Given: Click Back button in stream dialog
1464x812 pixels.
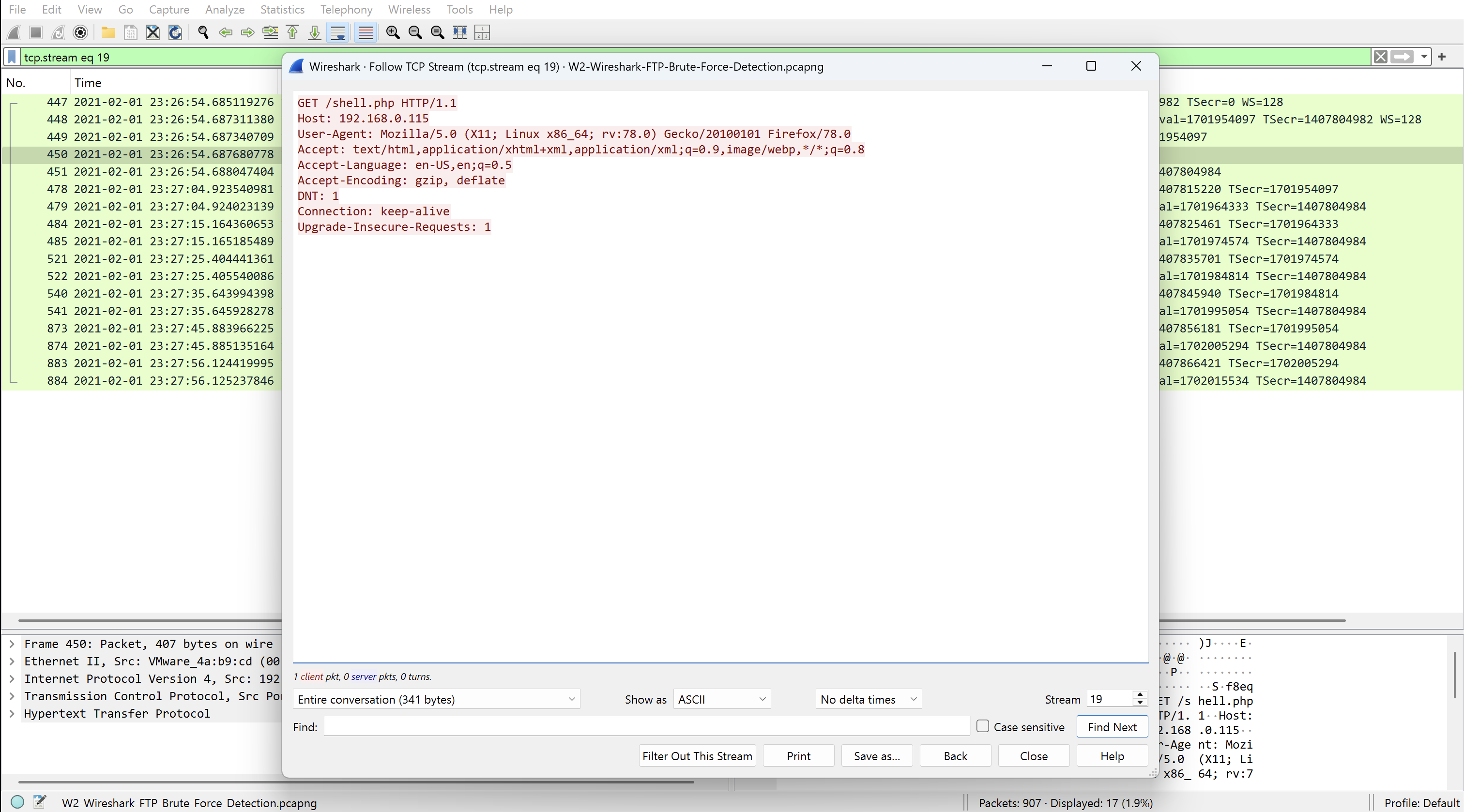Looking at the screenshot, I should (955, 756).
